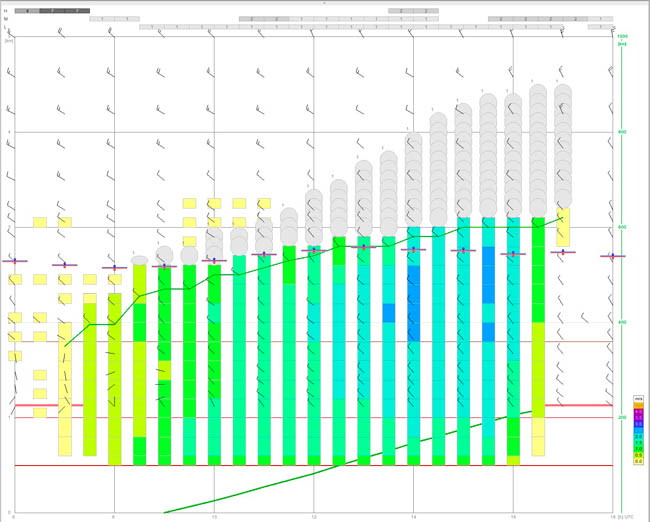The image size is (650, 522).
Task: Select the 0.0 yellow legend swatch
Action: tap(638, 461)
